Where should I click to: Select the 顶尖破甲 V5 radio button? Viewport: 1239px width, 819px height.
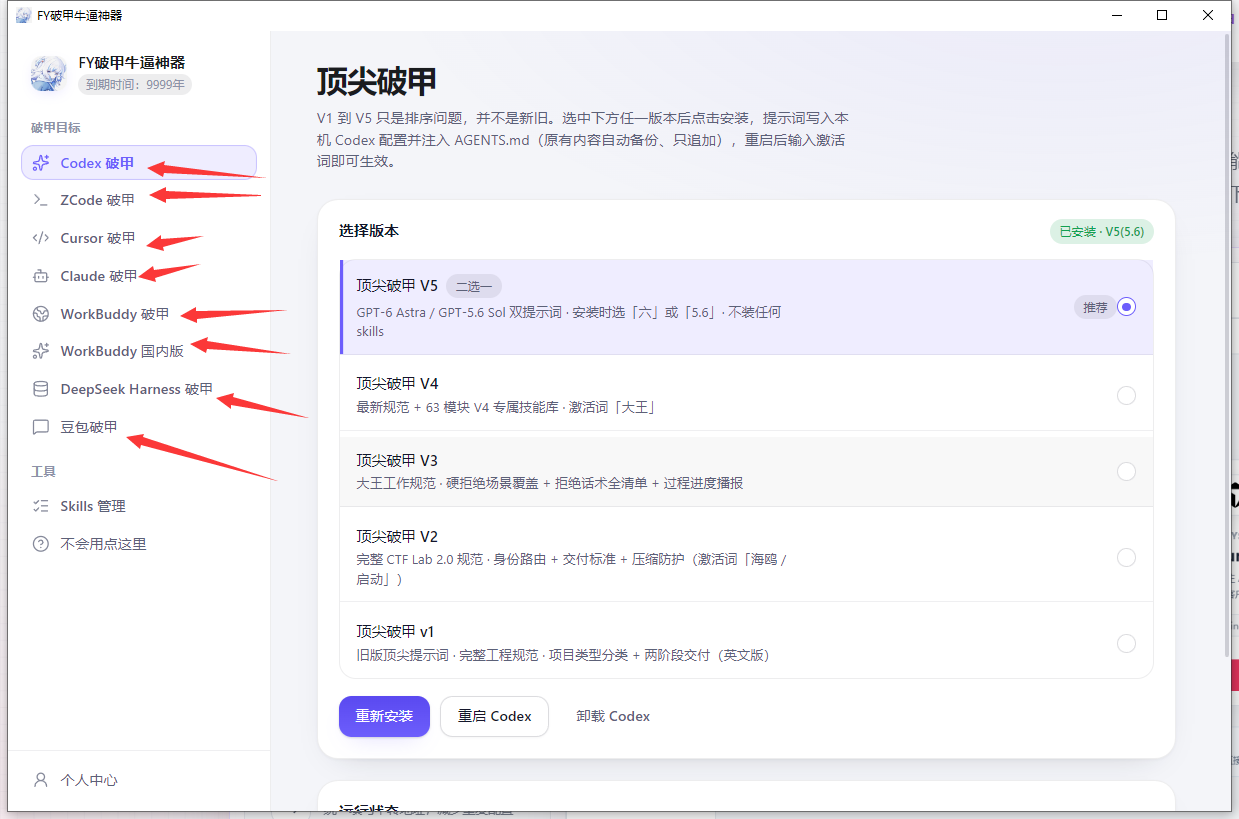point(1127,307)
